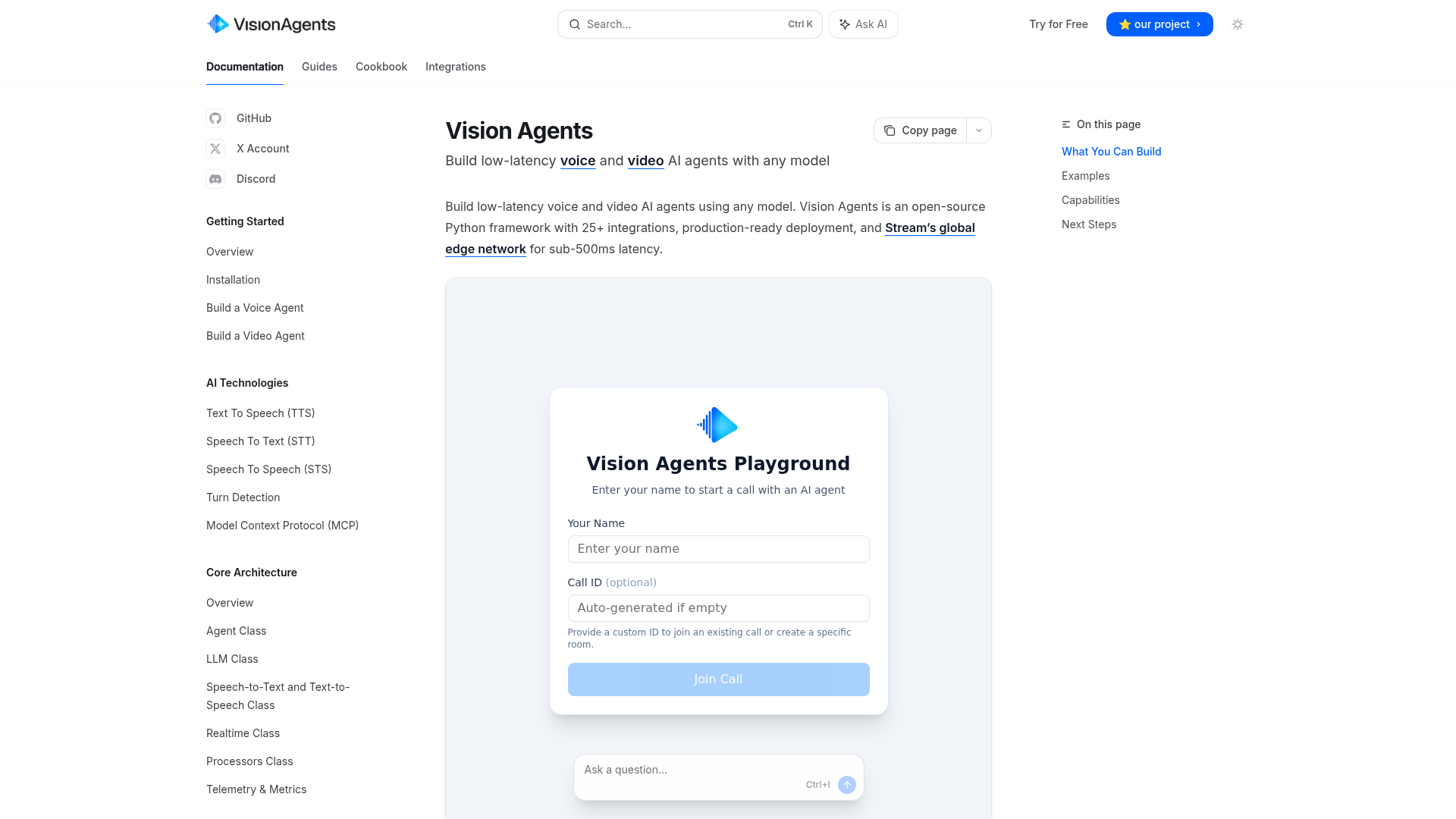Image resolution: width=1456 pixels, height=819 pixels.
Task: Click the Ask AI sparkle icon
Action: coord(845,24)
